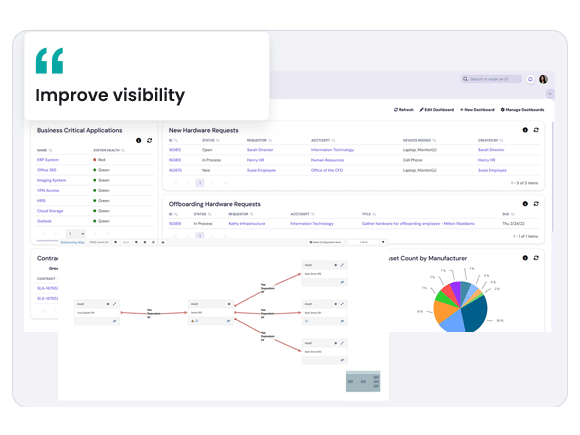Open hardware request 163812
Image resolution: width=580 pixels, height=435 pixels.
(x=175, y=150)
